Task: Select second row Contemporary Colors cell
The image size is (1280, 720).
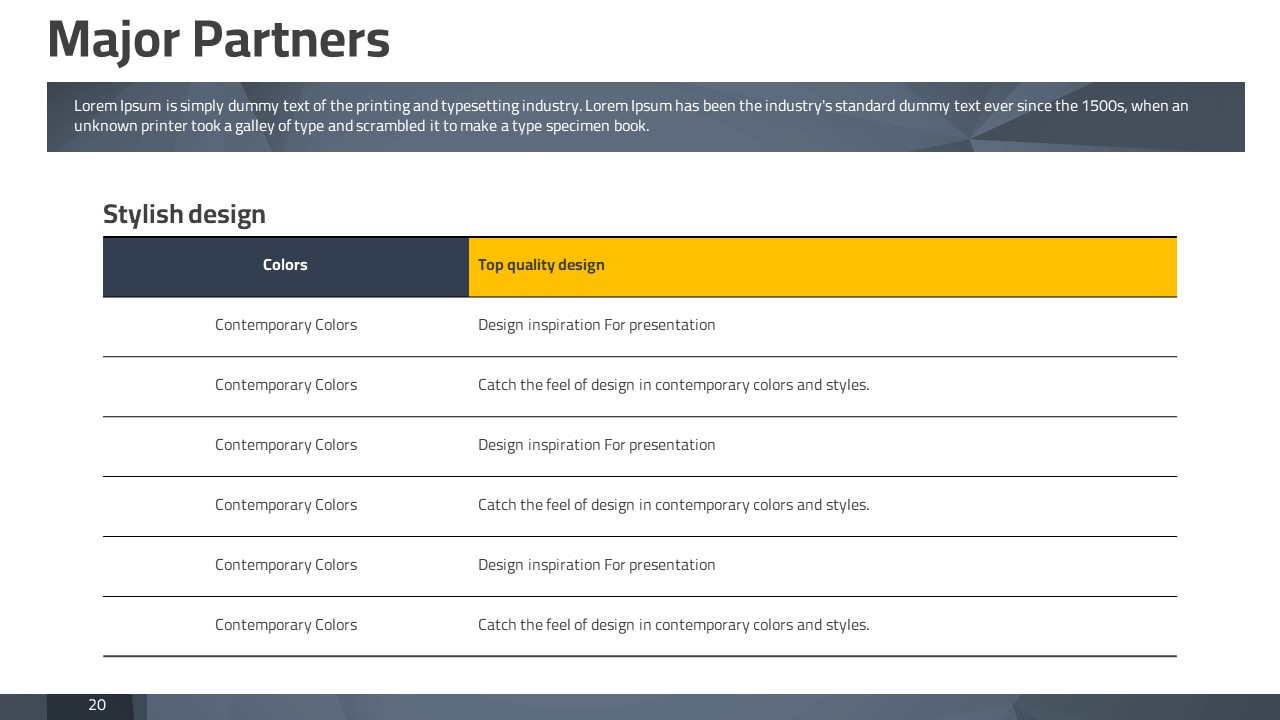Action: tap(286, 387)
